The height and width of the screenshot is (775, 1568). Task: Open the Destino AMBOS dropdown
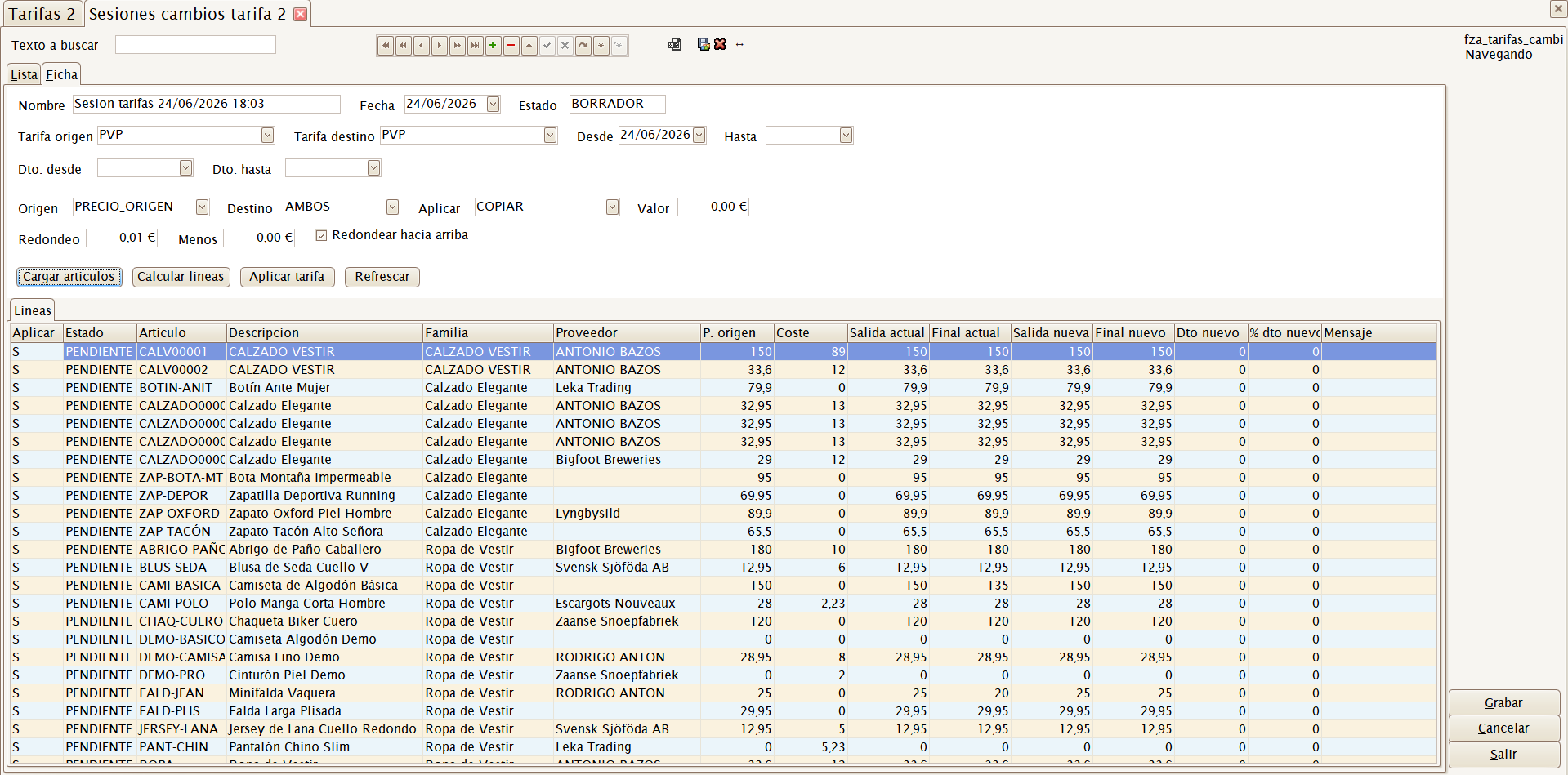[393, 207]
